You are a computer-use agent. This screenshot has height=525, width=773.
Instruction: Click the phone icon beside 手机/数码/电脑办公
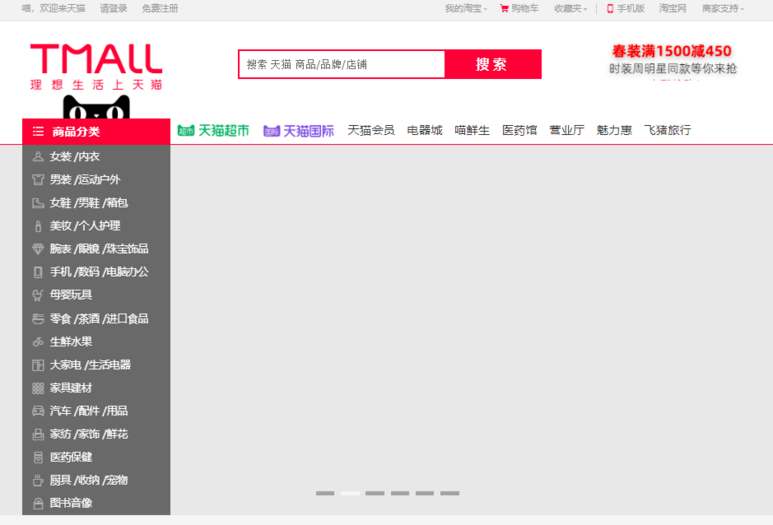(x=38, y=272)
